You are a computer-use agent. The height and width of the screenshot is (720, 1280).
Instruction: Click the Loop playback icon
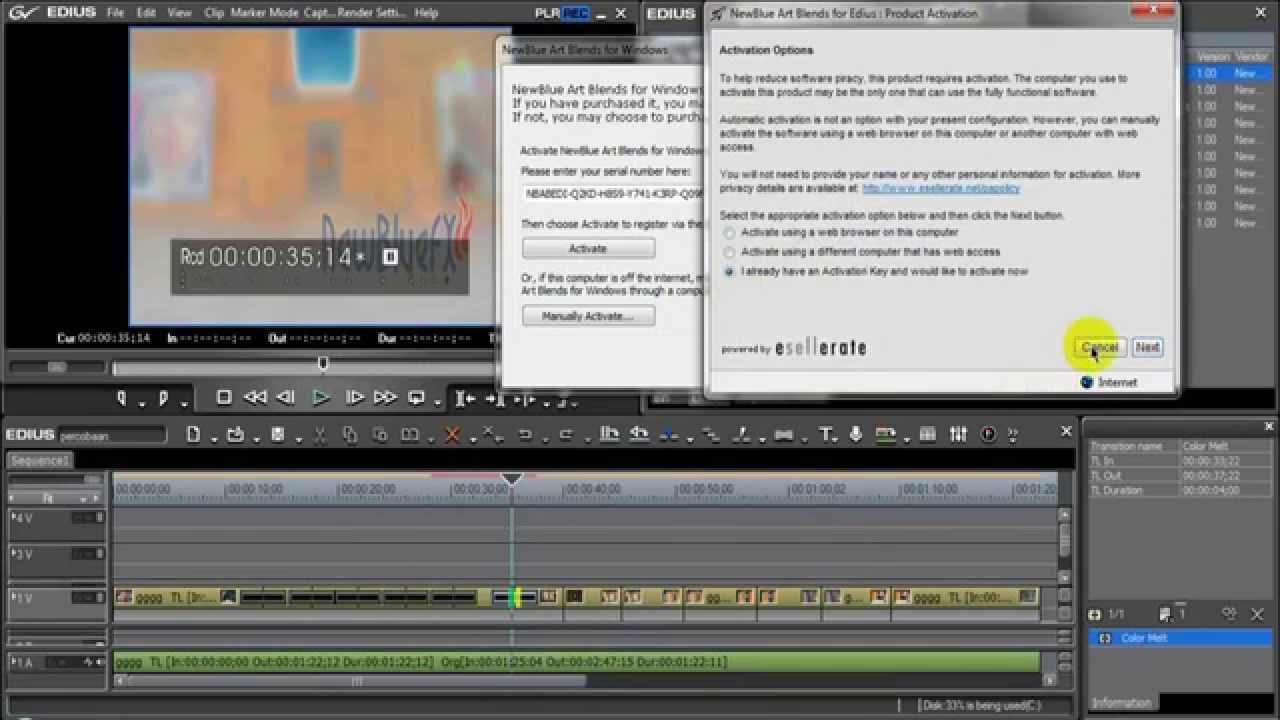tap(416, 397)
